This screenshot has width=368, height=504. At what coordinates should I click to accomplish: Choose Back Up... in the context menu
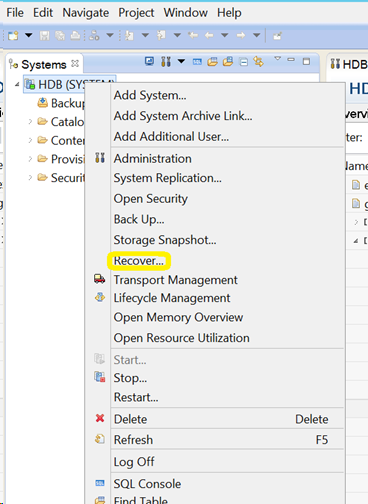click(x=139, y=219)
